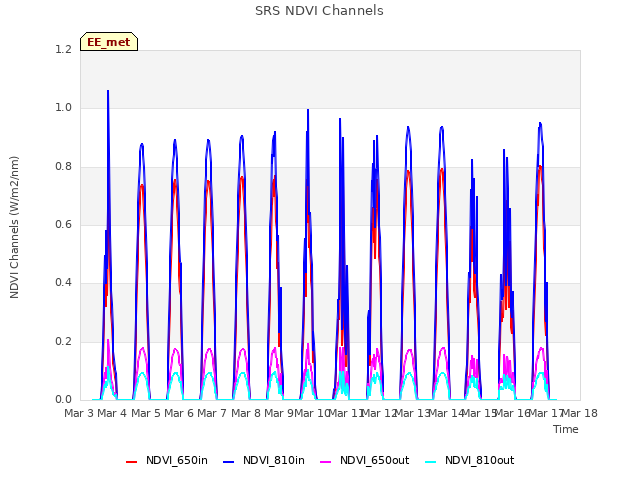Toggle NDVI_810in legend entry
The height and width of the screenshot is (480, 640).
coord(264,461)
